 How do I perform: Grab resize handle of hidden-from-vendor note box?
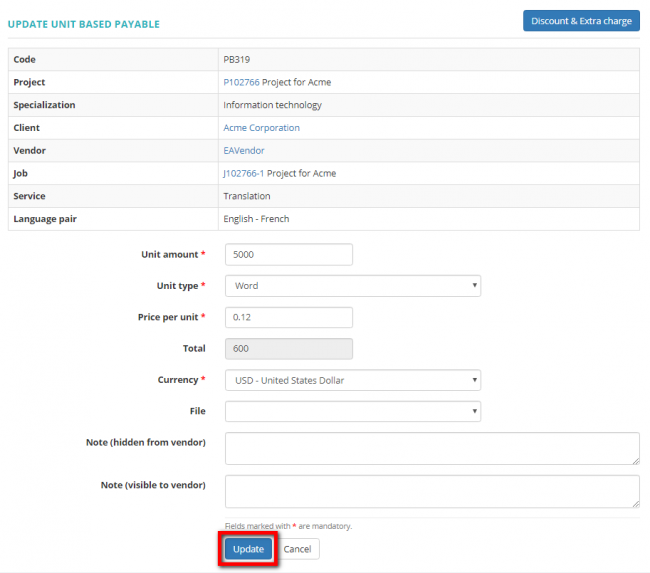635,461
